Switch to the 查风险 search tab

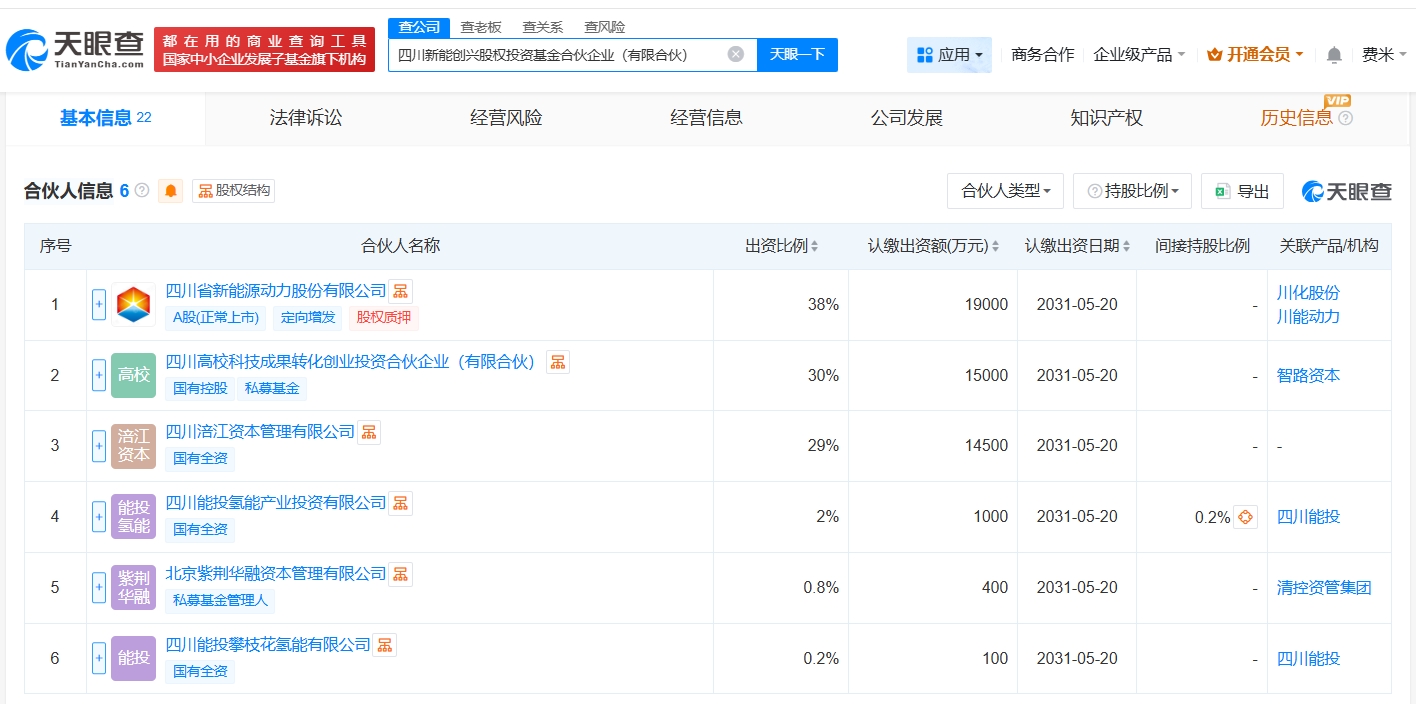605,27
